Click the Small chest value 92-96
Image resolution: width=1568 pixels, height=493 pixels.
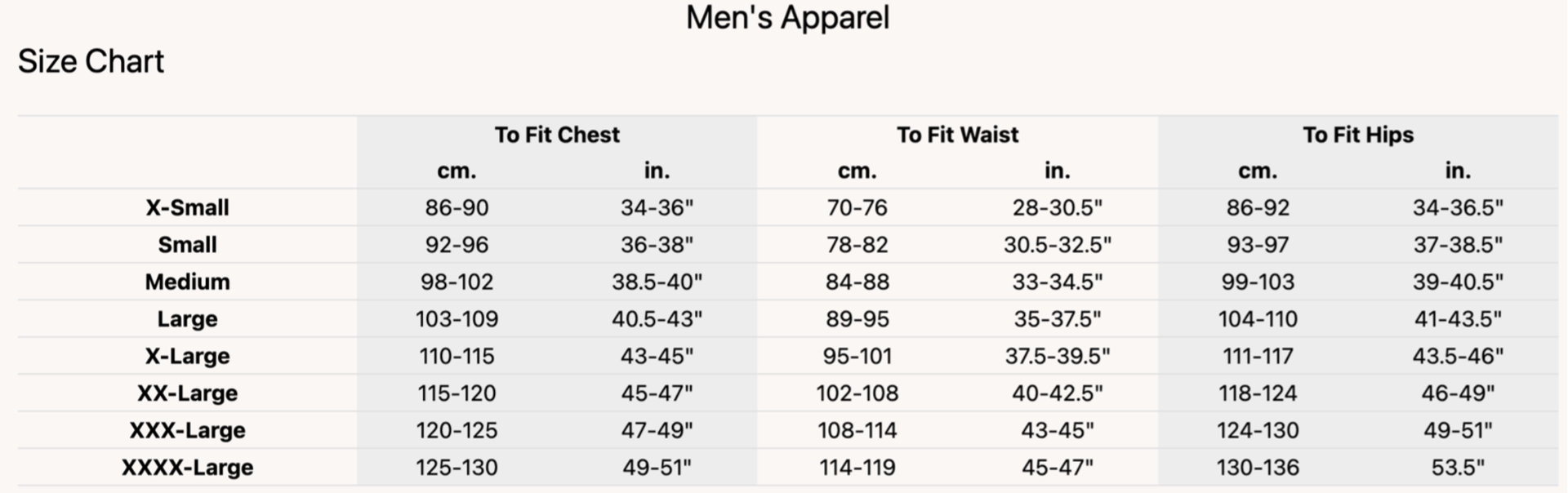click(x=457, y=245)
